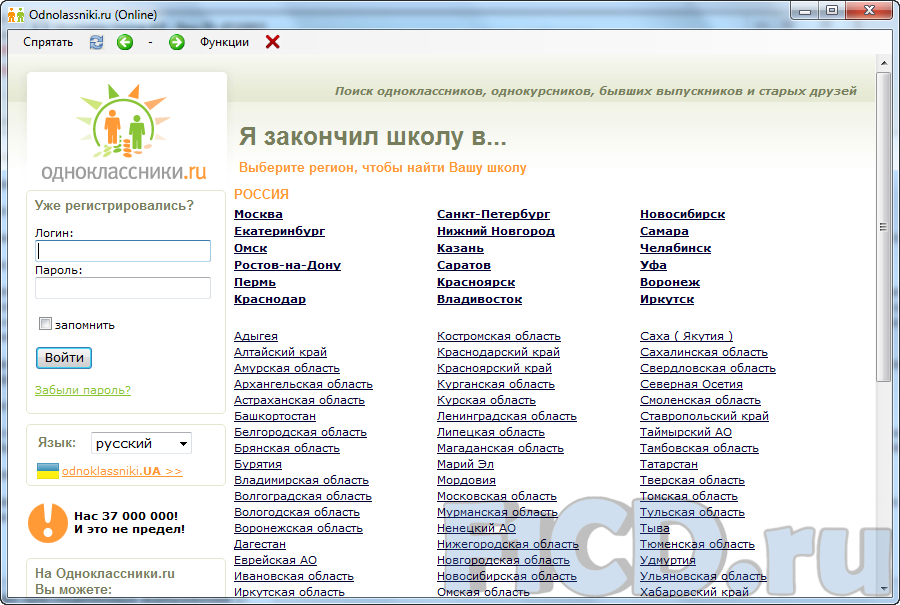Open the Ставропольский край link
Image resolution: width=900 pixels, height=605 pixels.
tap(704, 416)
